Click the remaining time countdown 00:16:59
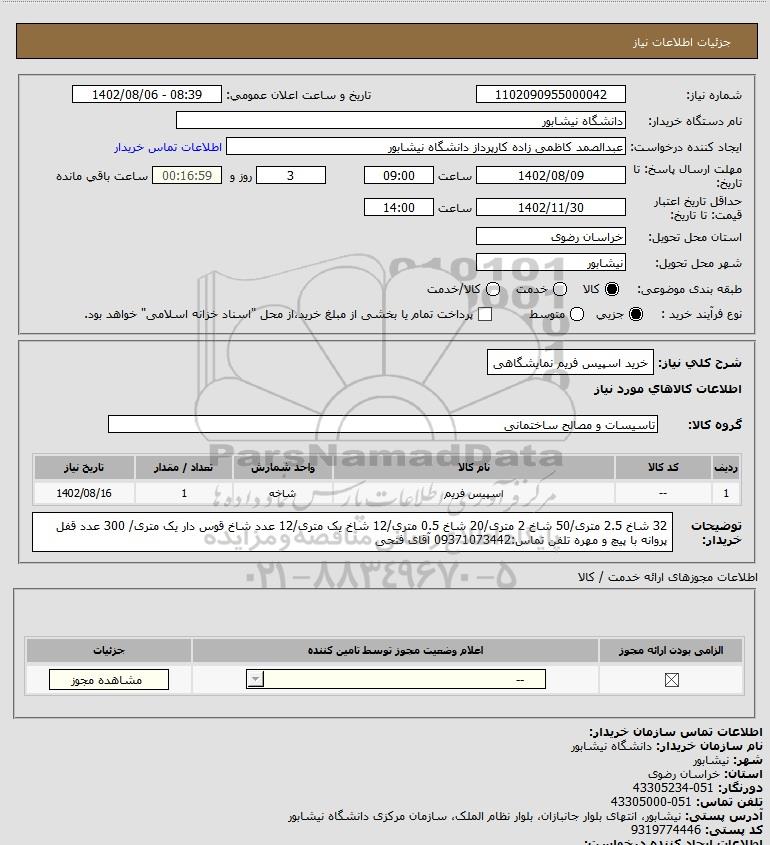 tap(187, 175)
